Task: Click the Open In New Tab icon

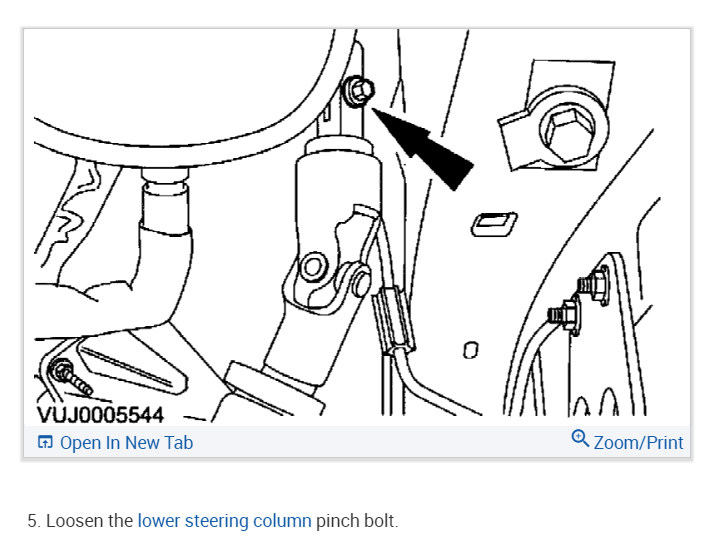Action: (45, 443)
